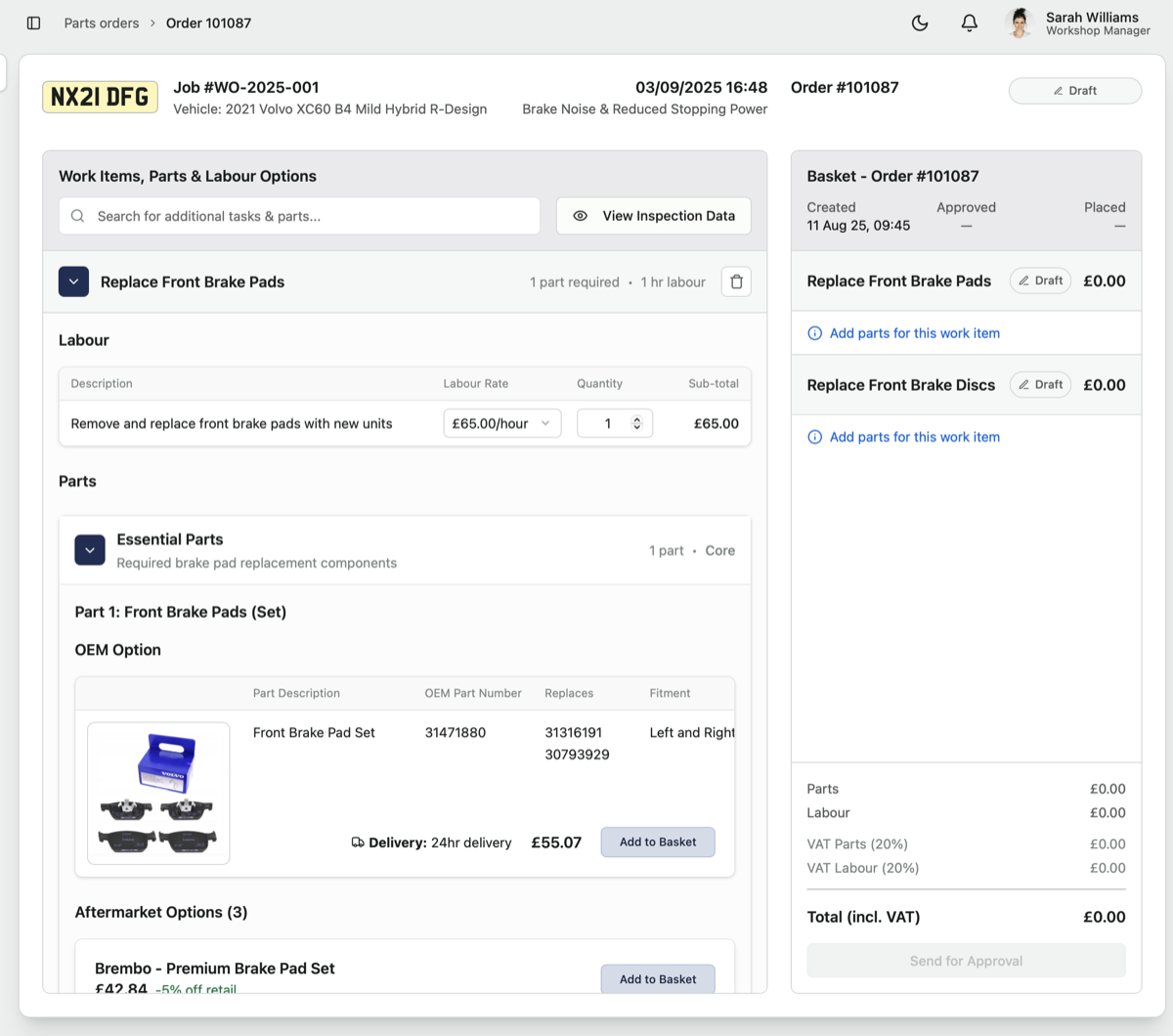Image resolution: width=1173 pixels, height=1036 pixels.
Task: Adjust the labour quantity stepper arrows
Action: tap(637, 423)
